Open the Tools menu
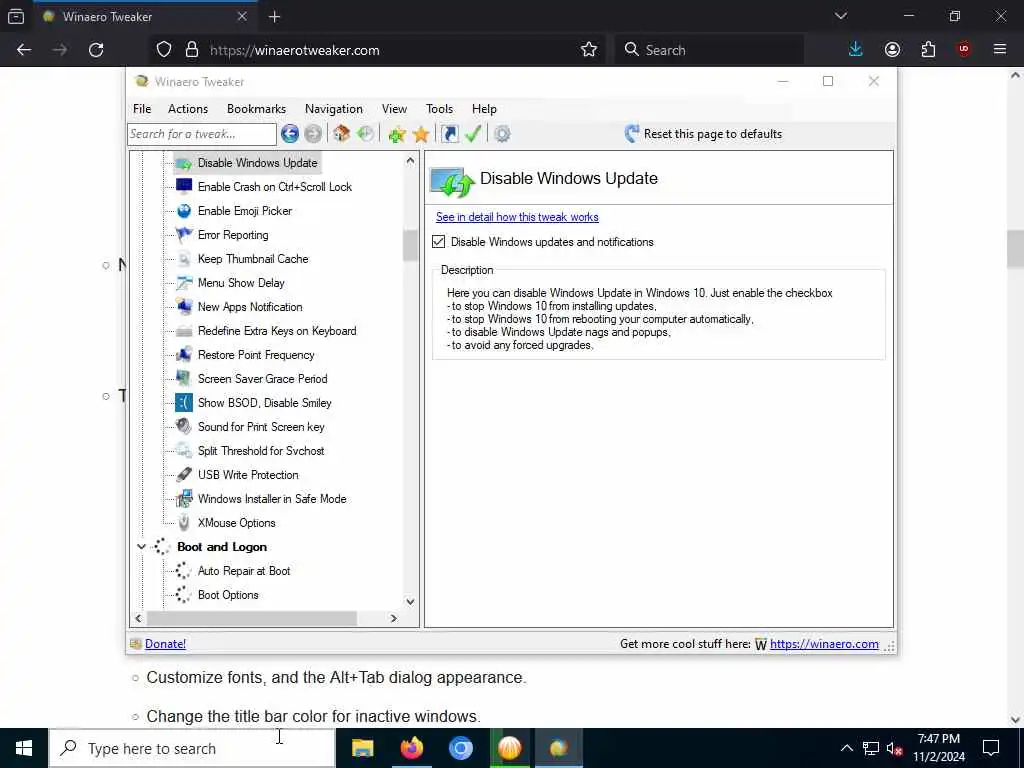This screenshot has height=768, width=1024. pos(440,109)
